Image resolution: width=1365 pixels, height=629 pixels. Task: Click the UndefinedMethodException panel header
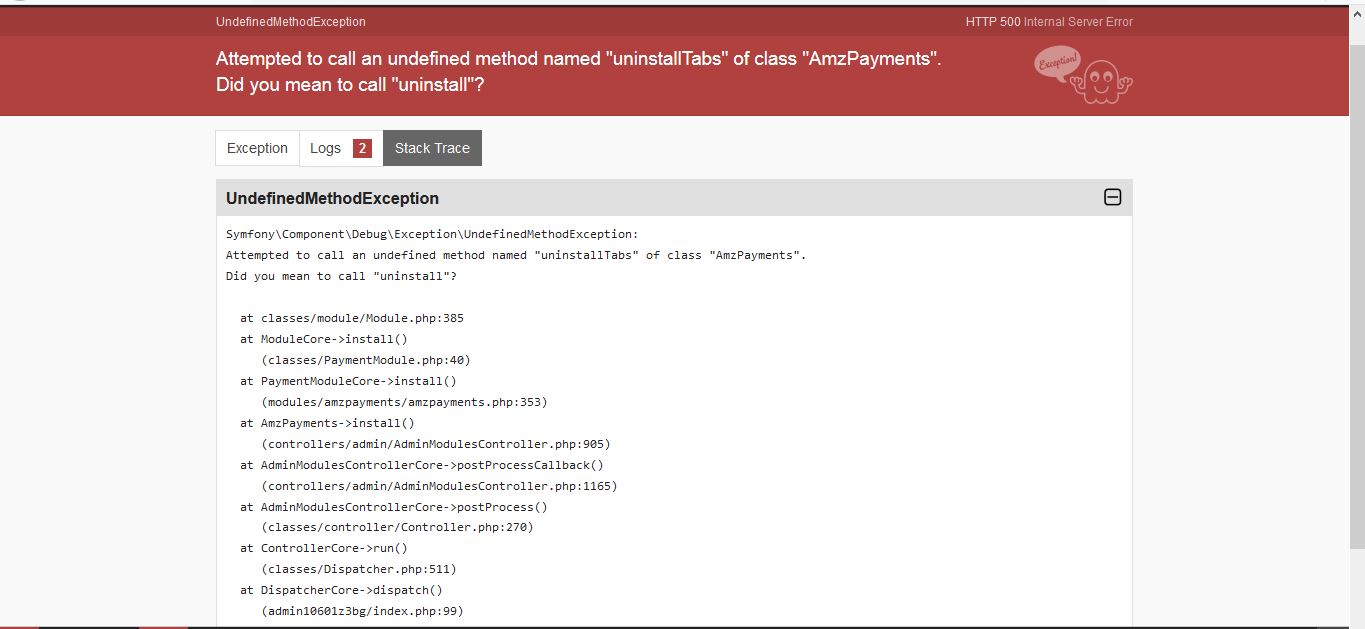coord(333,198)
